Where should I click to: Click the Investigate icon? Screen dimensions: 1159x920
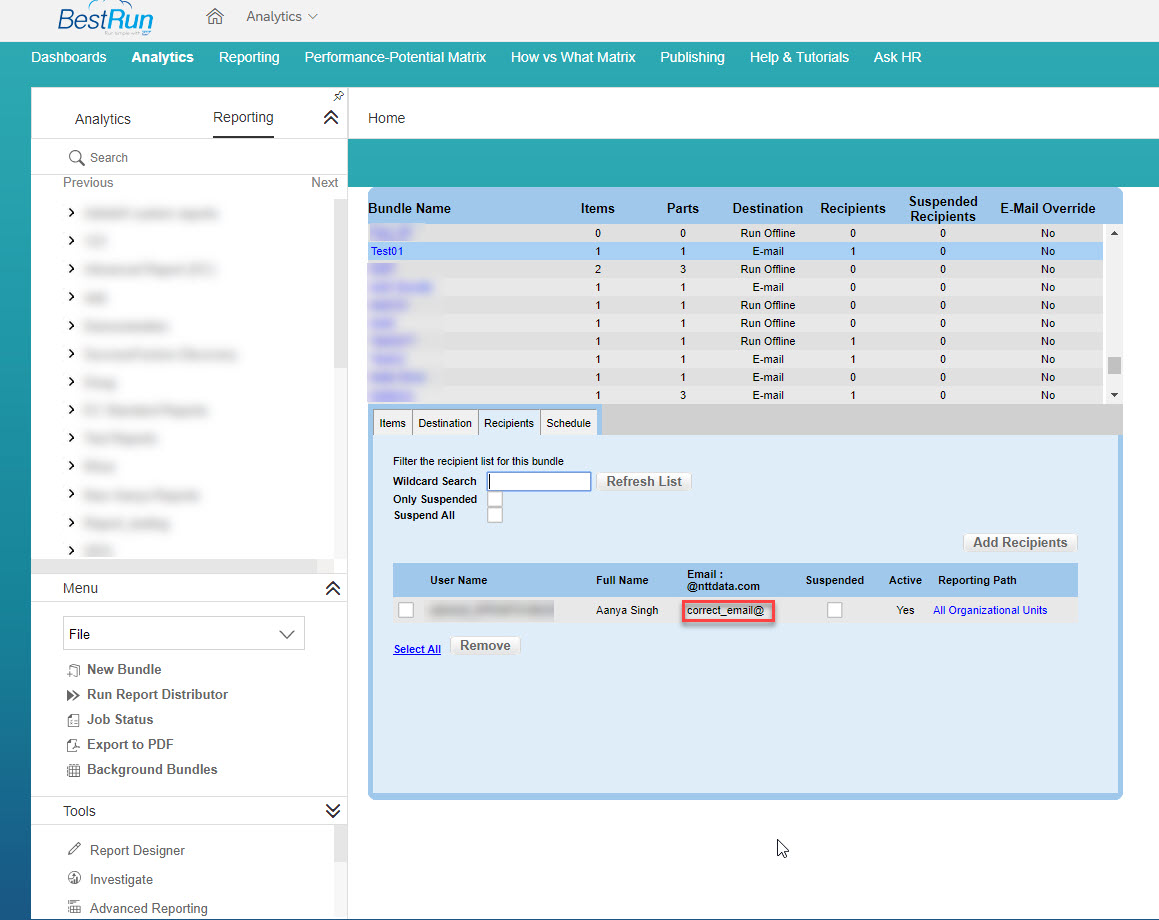74,878
